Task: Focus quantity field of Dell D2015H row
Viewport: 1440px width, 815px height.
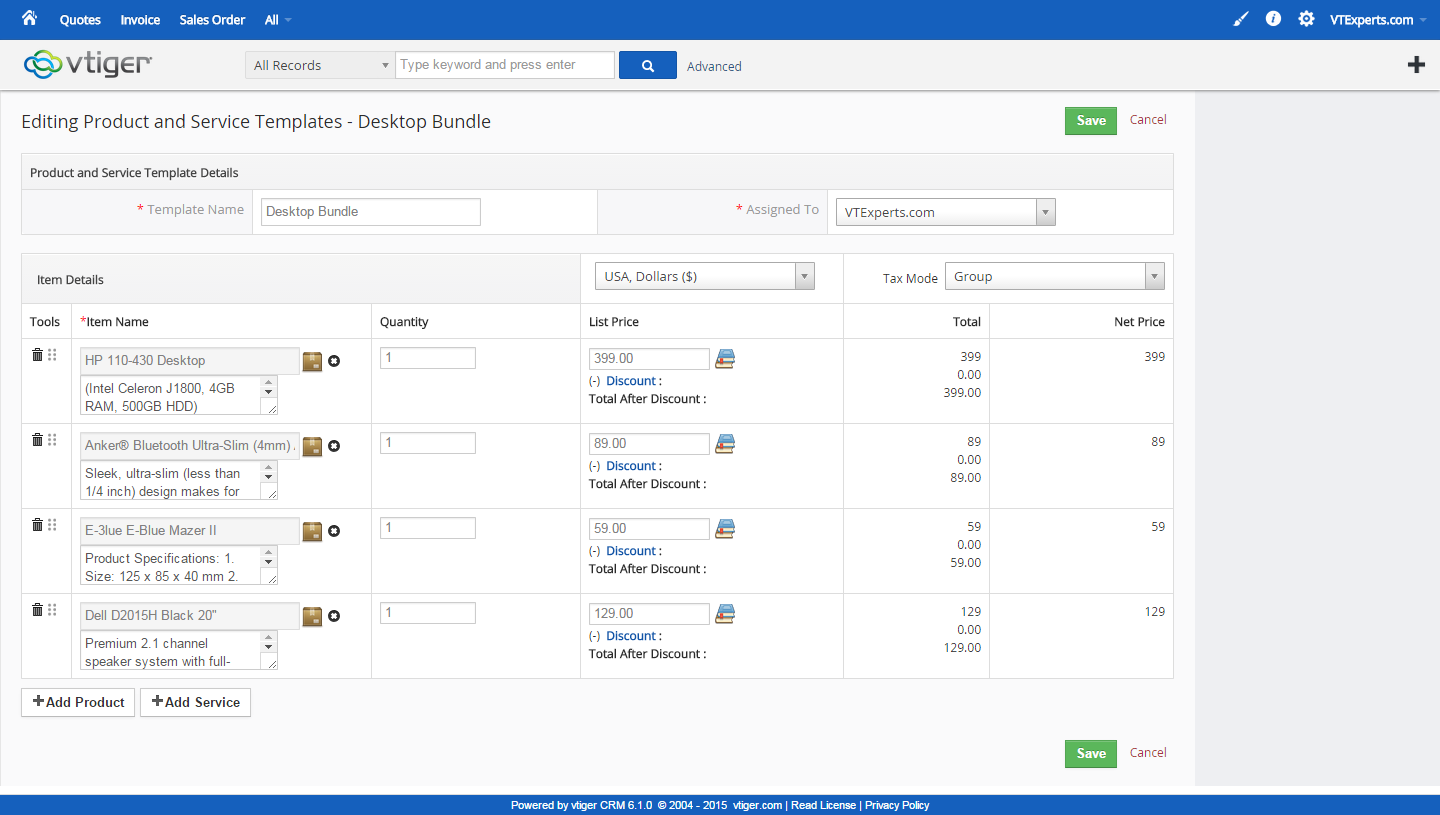Action: [428, 613]
